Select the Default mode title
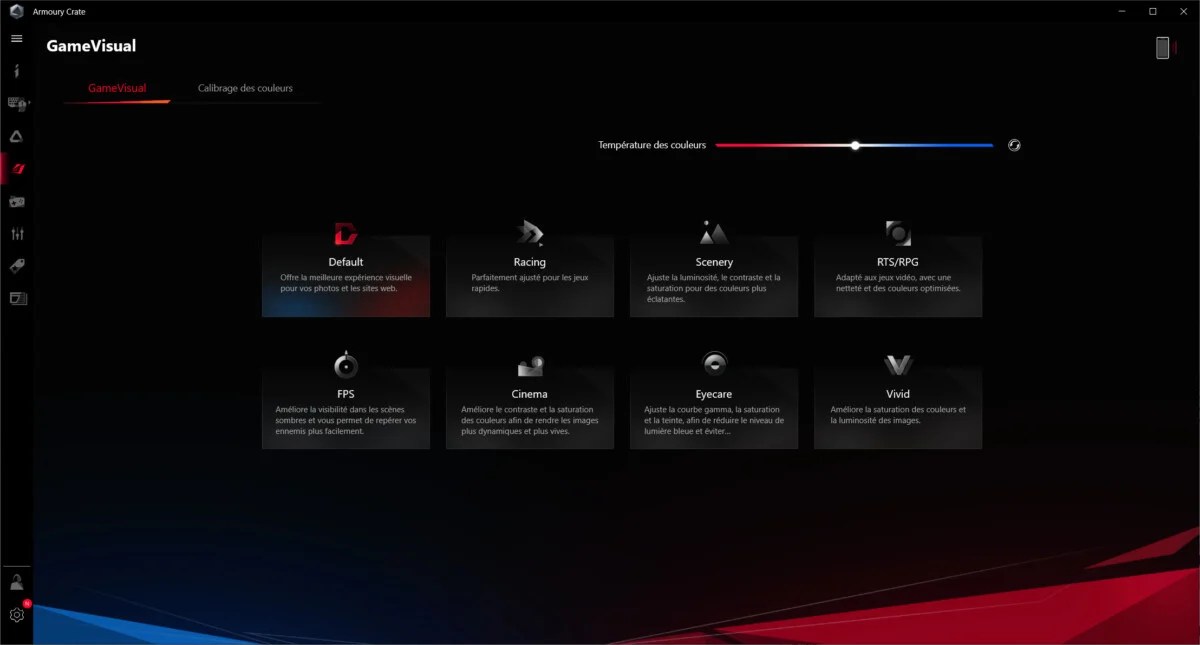This screenshot has height=645, width=1200. (x=346, y=262)
